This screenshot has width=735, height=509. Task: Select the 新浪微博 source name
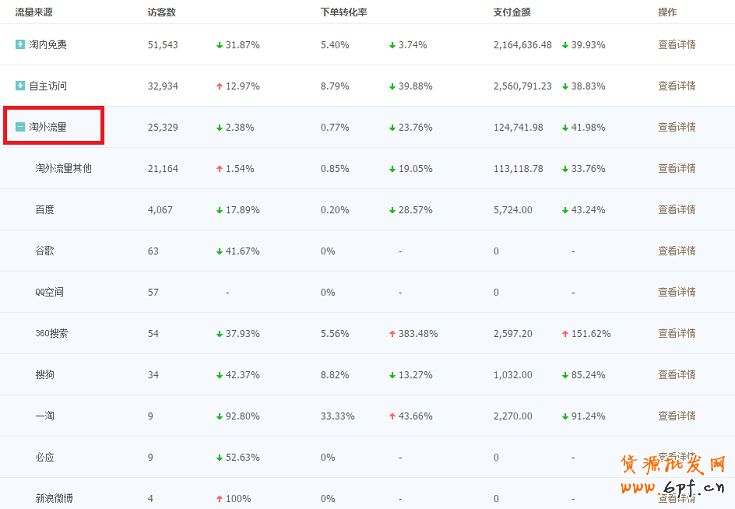pyautogui.click(x=55, y=498)
